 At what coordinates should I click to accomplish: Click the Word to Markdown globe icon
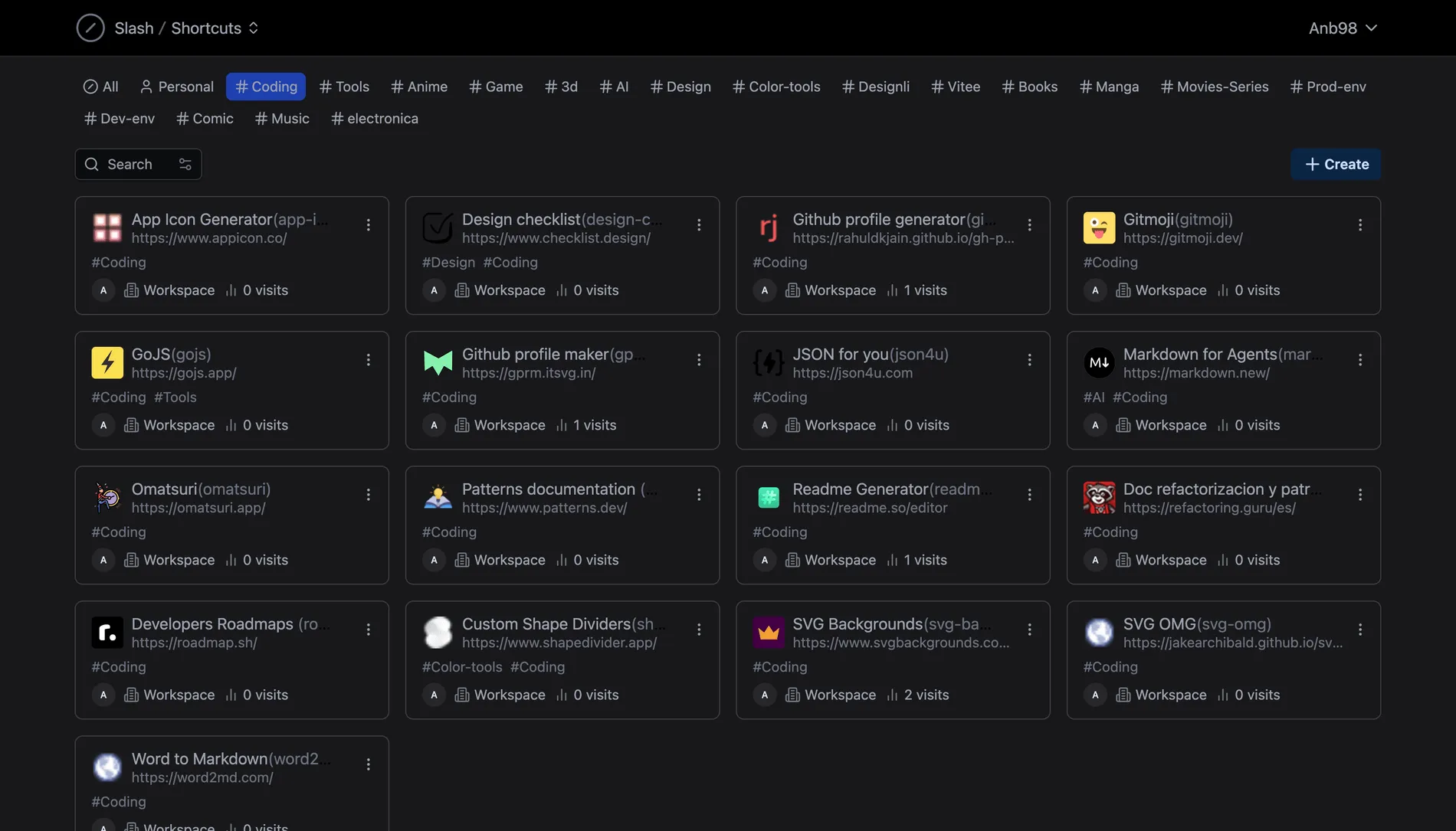(x=107, y=767)
